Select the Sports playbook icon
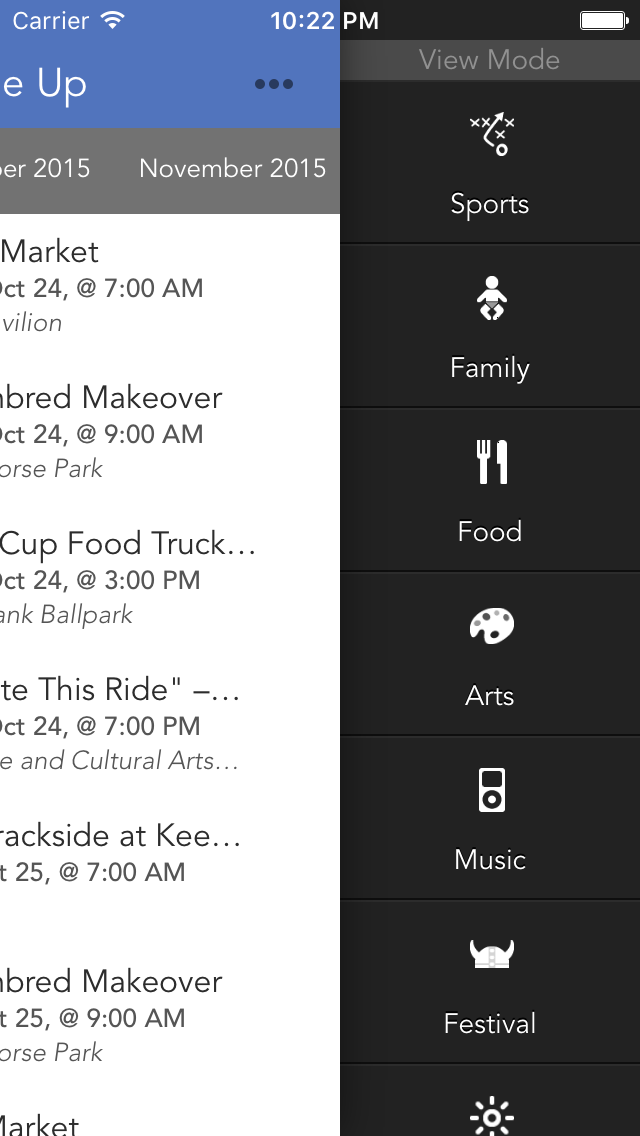This screenshot has width=640, height=1136. [x=492, y=135]
